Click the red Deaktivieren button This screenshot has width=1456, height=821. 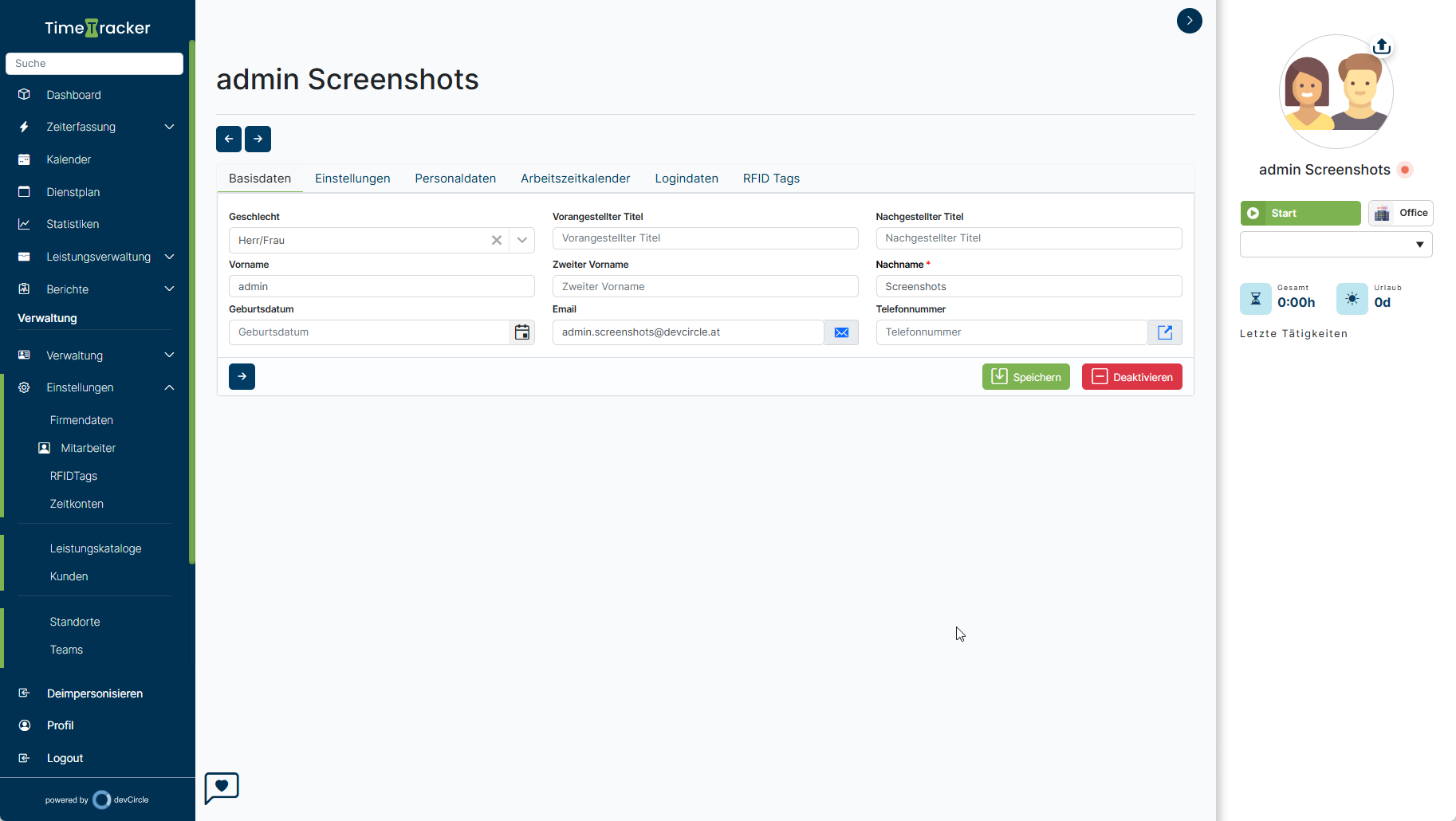pos(1132,377)
